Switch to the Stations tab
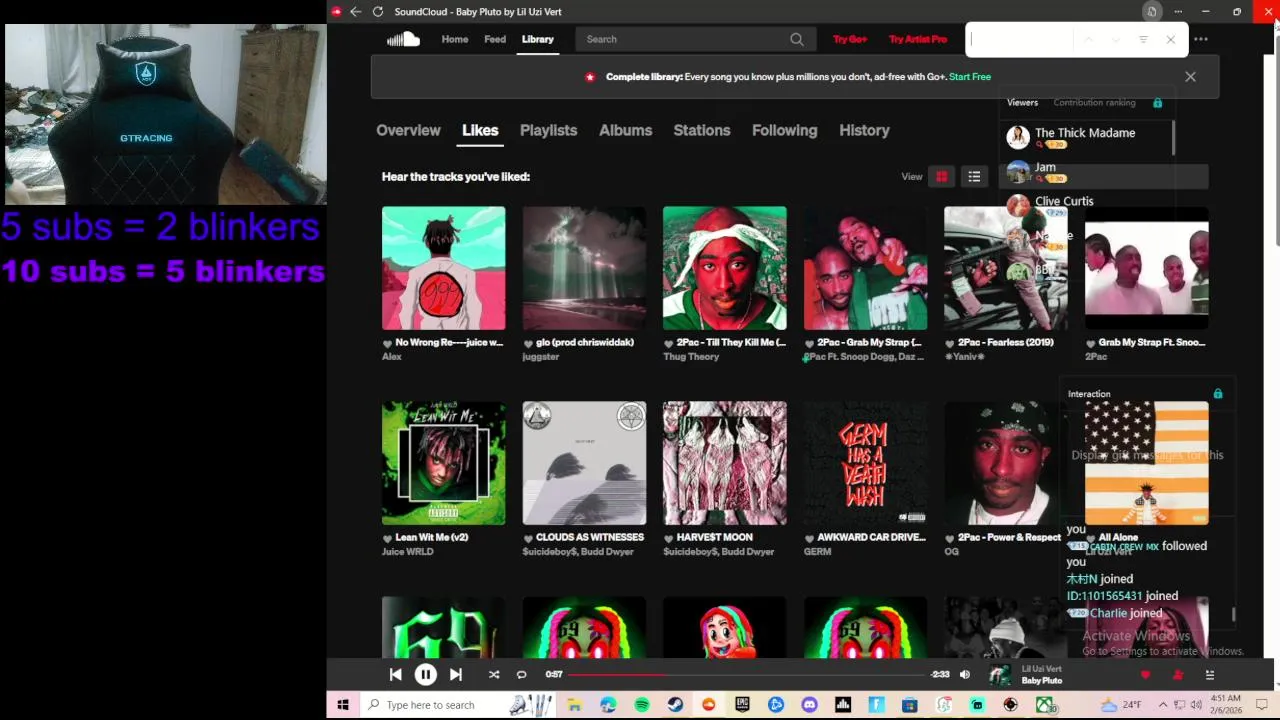The width and height of the screenshot is (1280, 720). [702, 130]
